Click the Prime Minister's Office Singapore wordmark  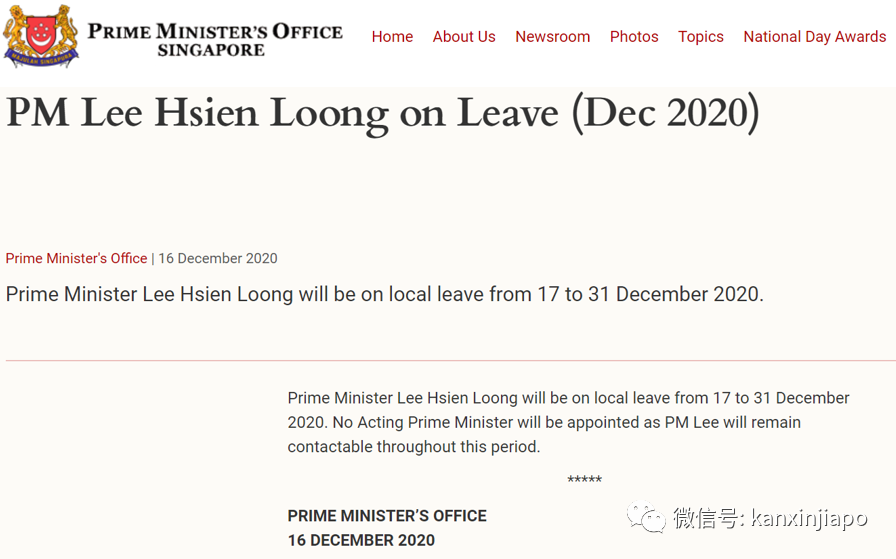(x=214, y=39)
